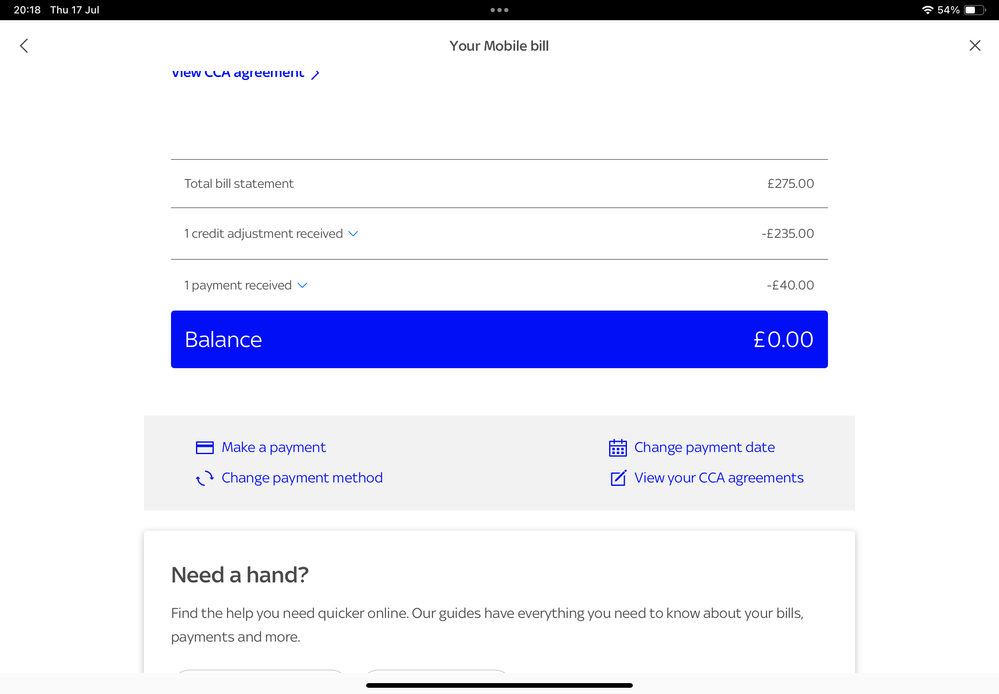Viewport: 999px width, 694px height.
Task: Close the Mobile bill page
Action: coord(975,46)
